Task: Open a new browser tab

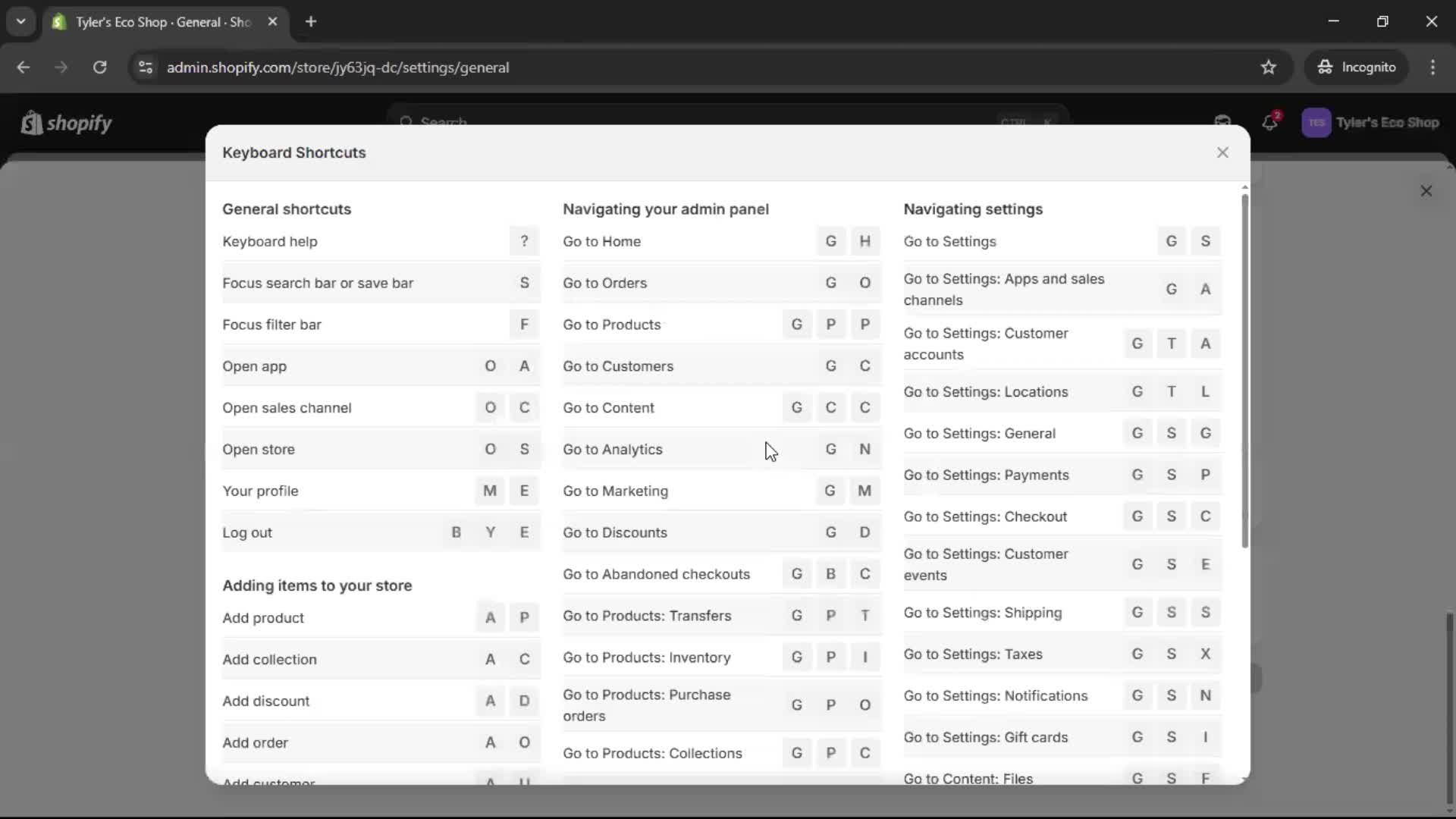Action: (311, 22)
